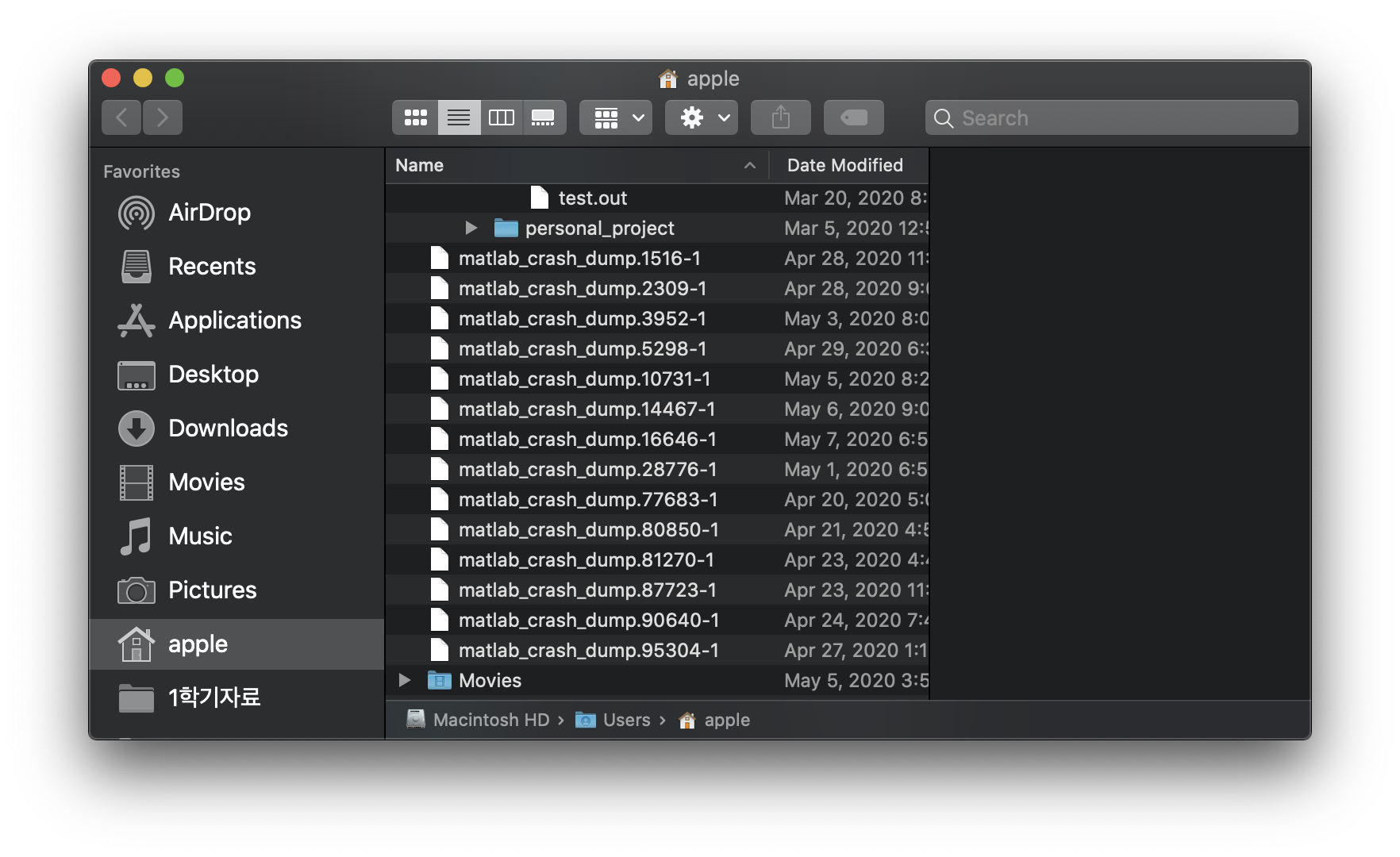Click the Apr 27, 2020 date cell
The image size is (1400, 857).
coord(856,651)
